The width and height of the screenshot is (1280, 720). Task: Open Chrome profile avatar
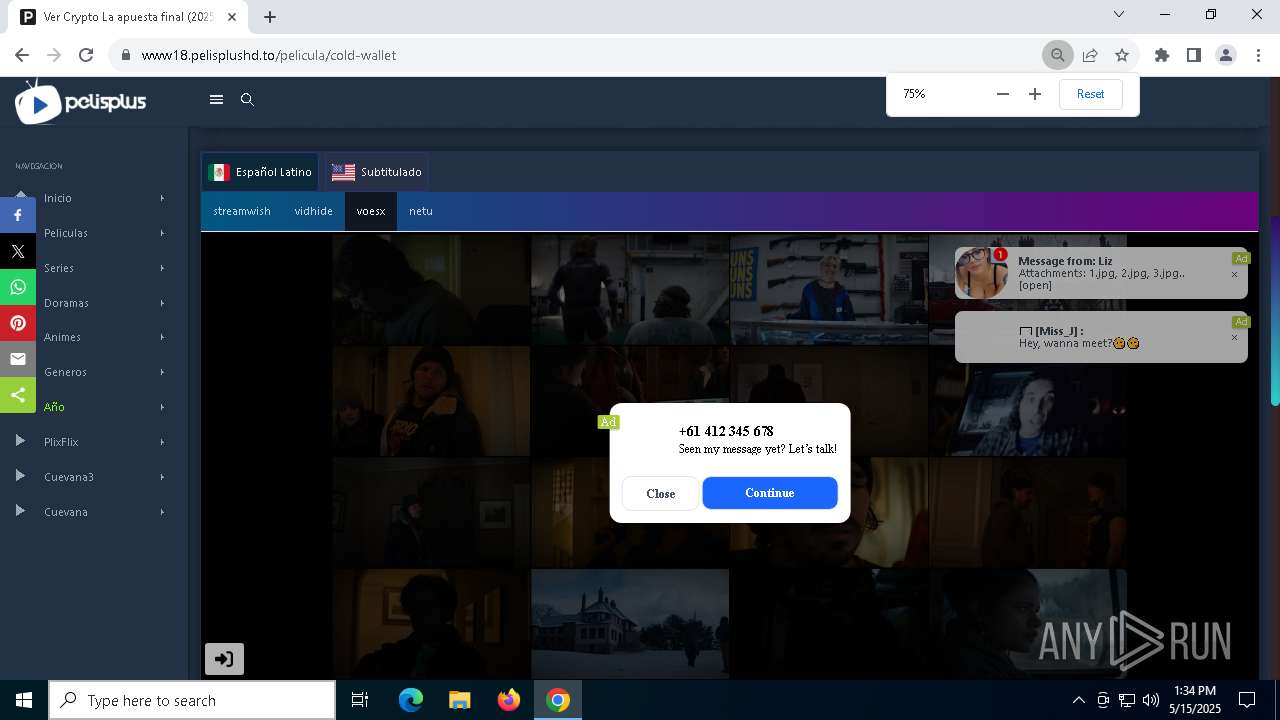point(1226,55)
